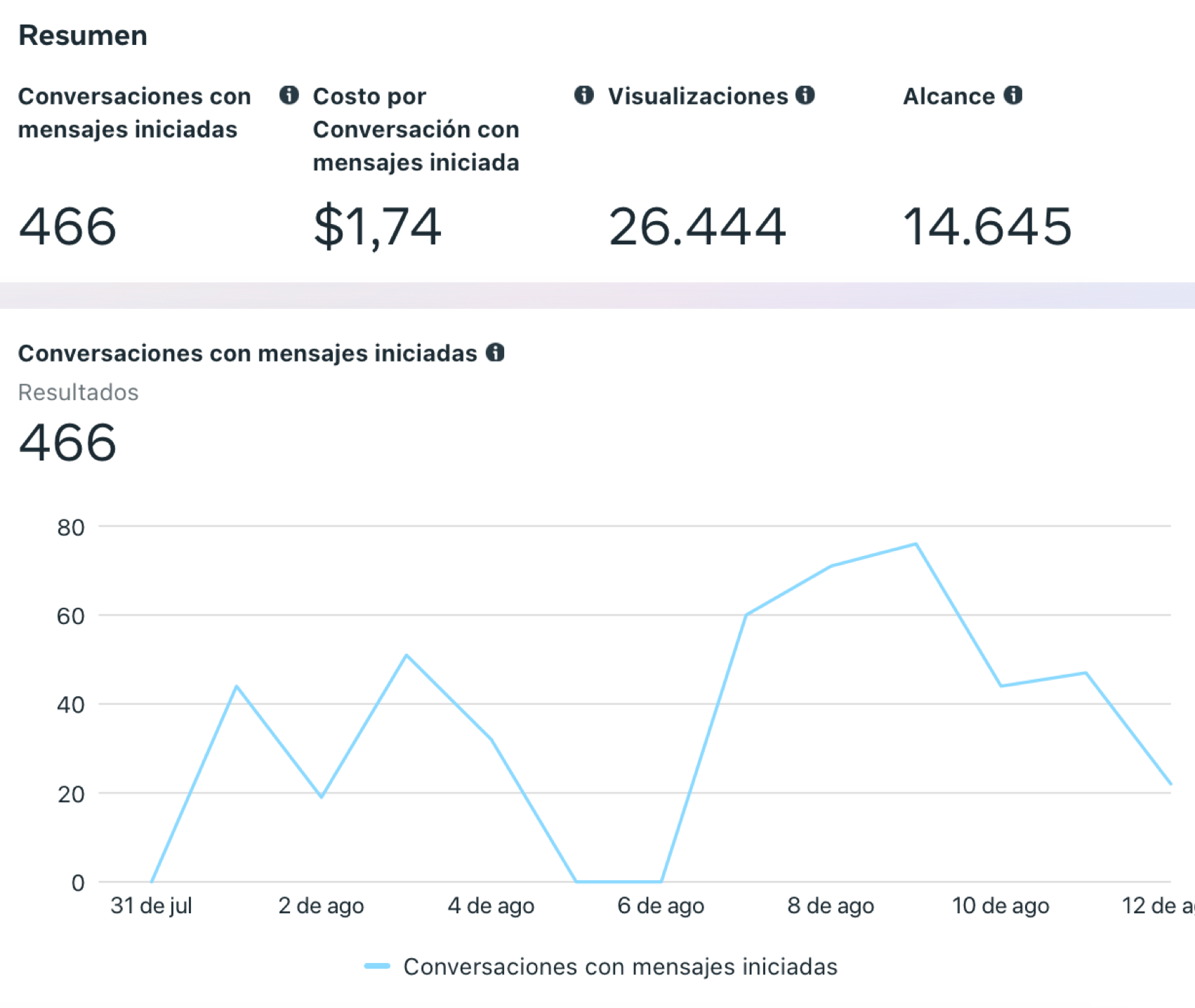Viewport: 1195px width, 1008px height.
Task: Open info icon next to Alcance
Action: (x=1012, y=95)
